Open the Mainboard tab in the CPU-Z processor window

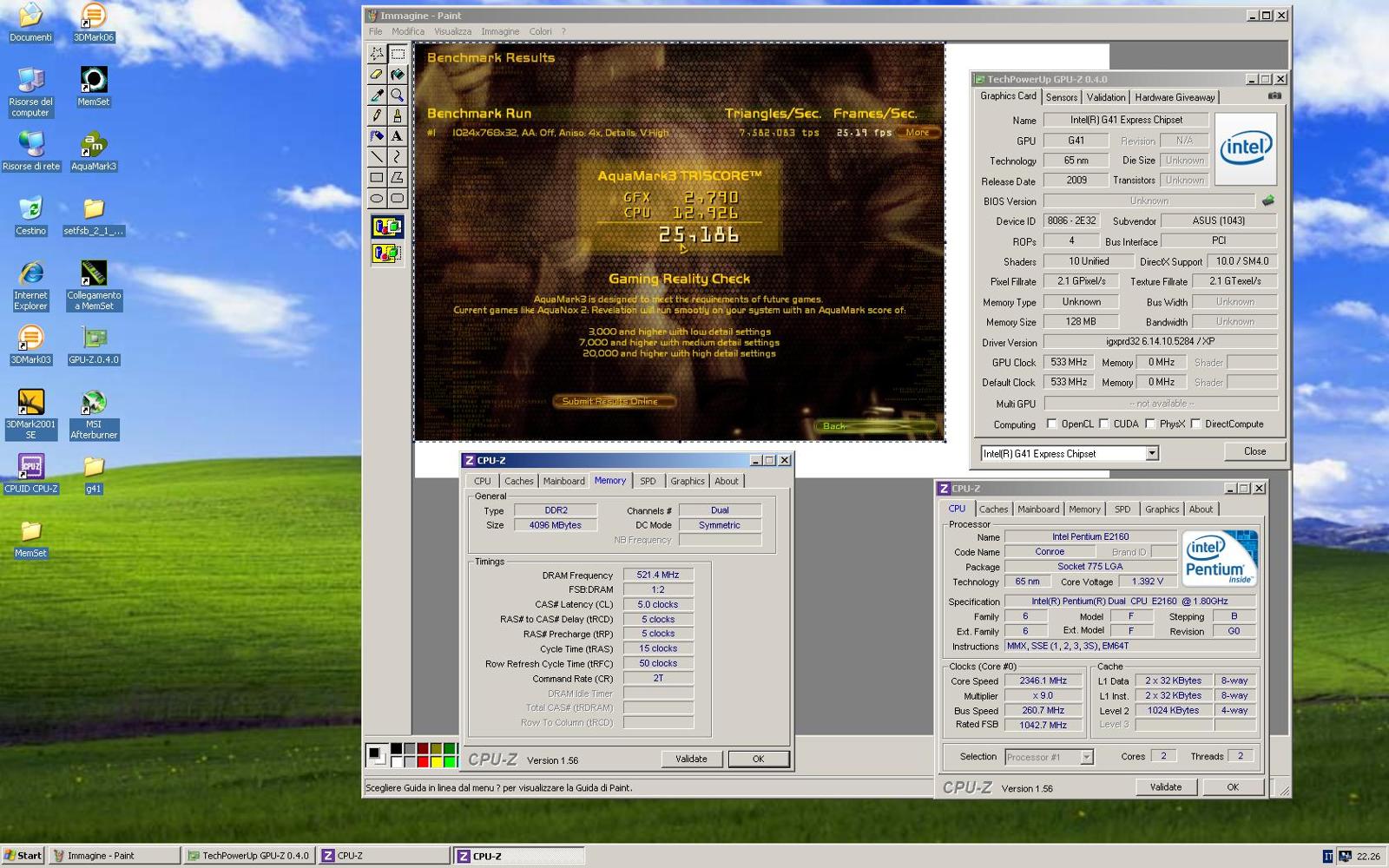pos(1038,510)
